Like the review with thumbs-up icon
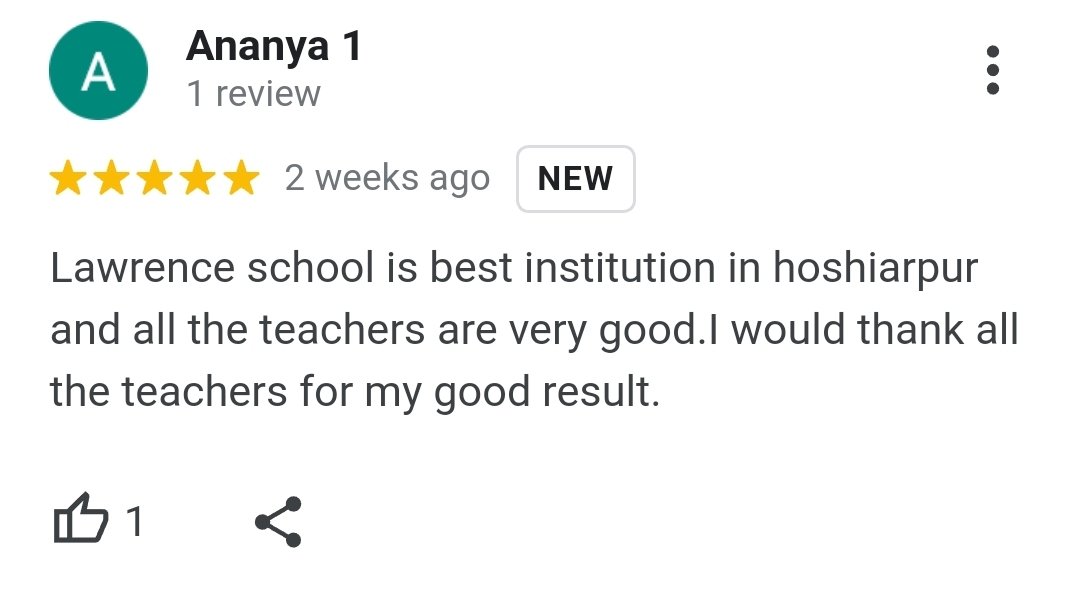The height and width of the screenshot is (589, 1080). [x=81, y=519]
